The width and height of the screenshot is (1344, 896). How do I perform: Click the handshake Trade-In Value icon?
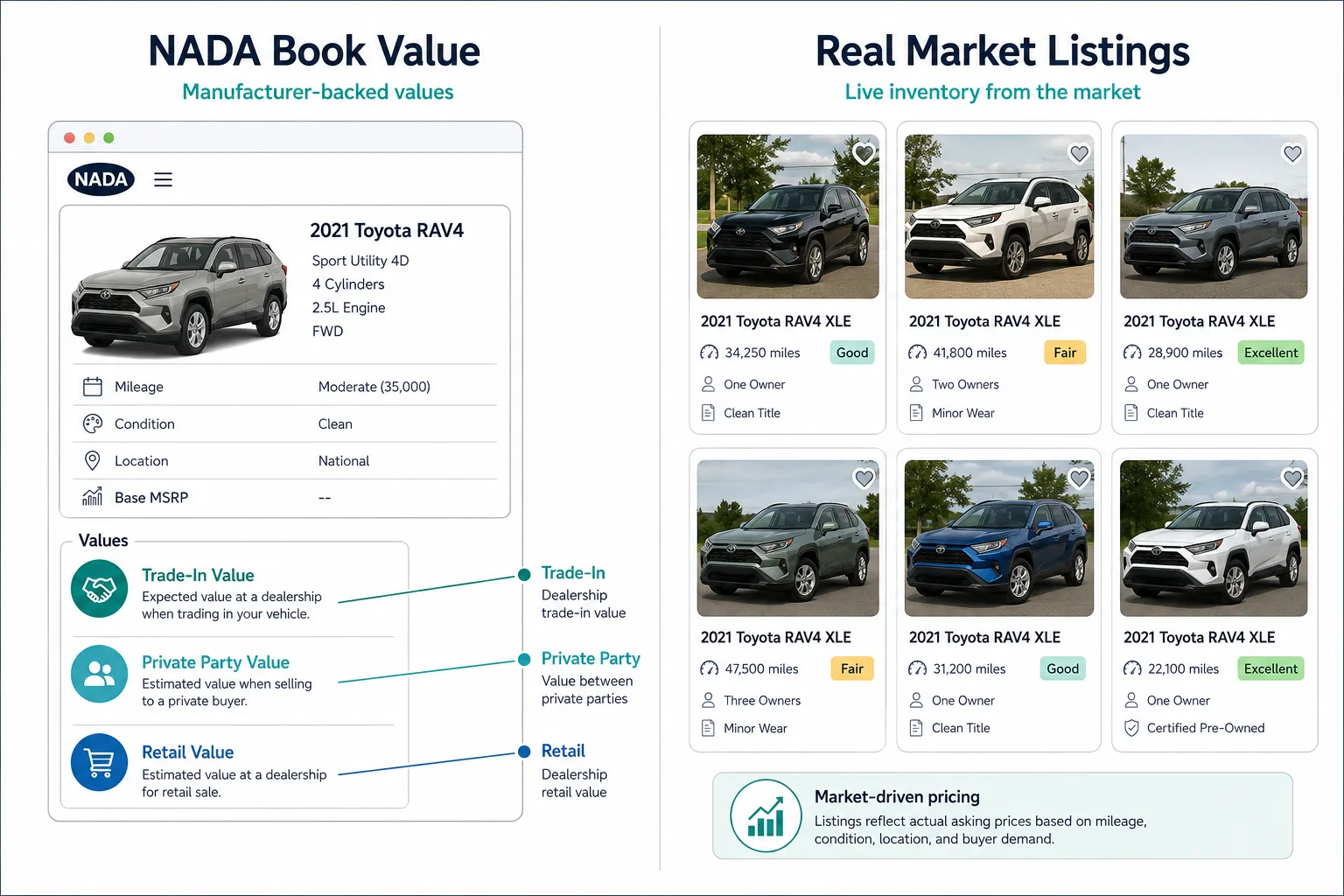pos(99,590)
